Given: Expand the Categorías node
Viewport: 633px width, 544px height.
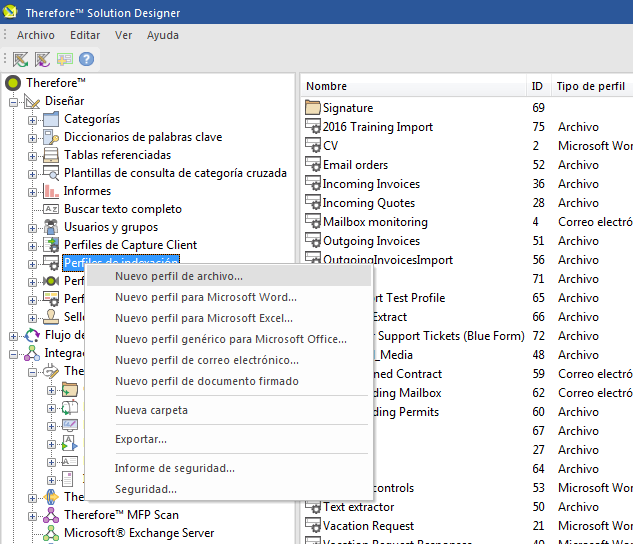Looking at the screenshot, I should (32, 120).
